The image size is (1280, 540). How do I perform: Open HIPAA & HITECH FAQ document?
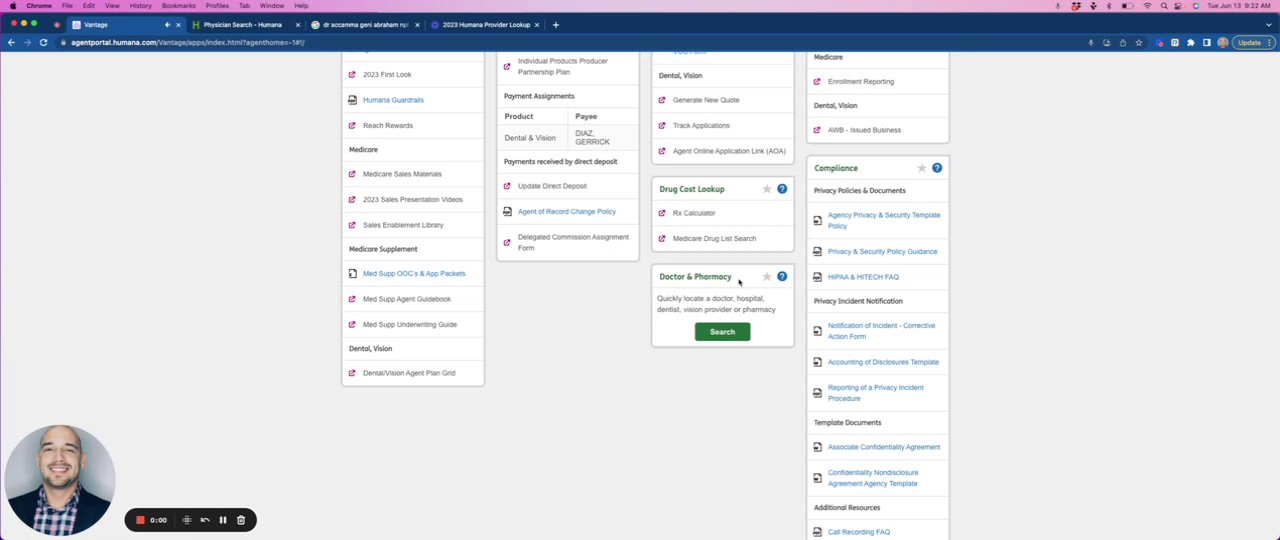click(x=863, y=277)
